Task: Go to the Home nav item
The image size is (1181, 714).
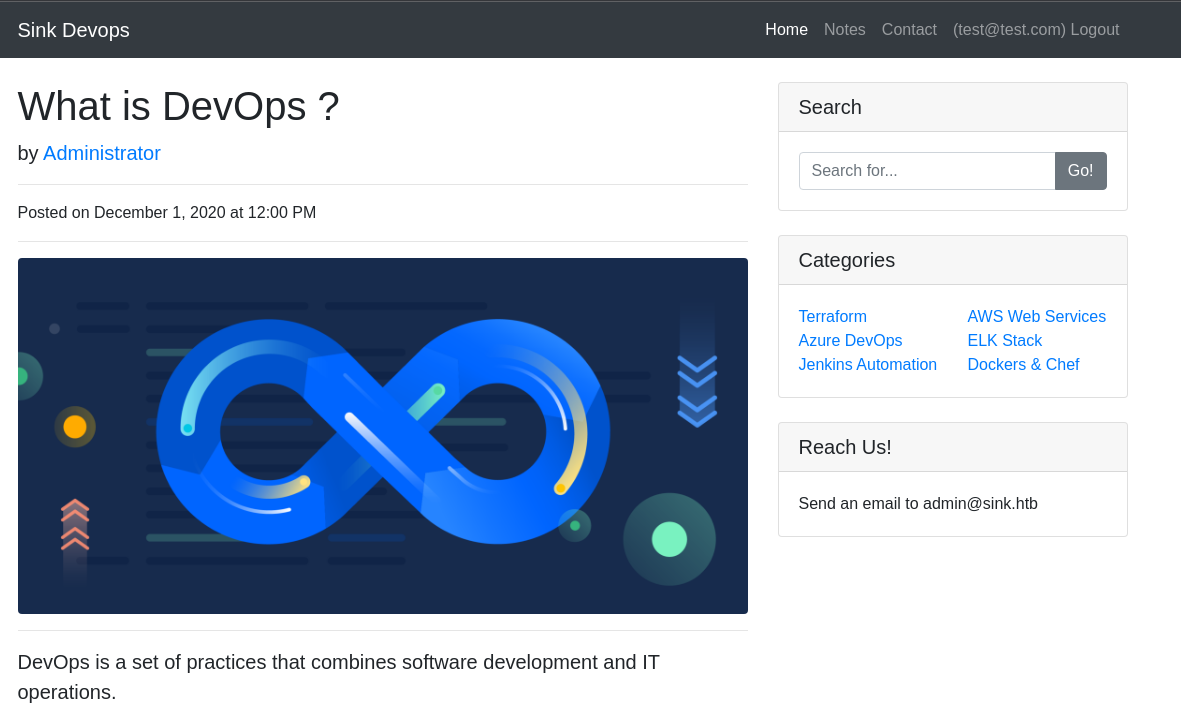Action: (x=786, y=30)
